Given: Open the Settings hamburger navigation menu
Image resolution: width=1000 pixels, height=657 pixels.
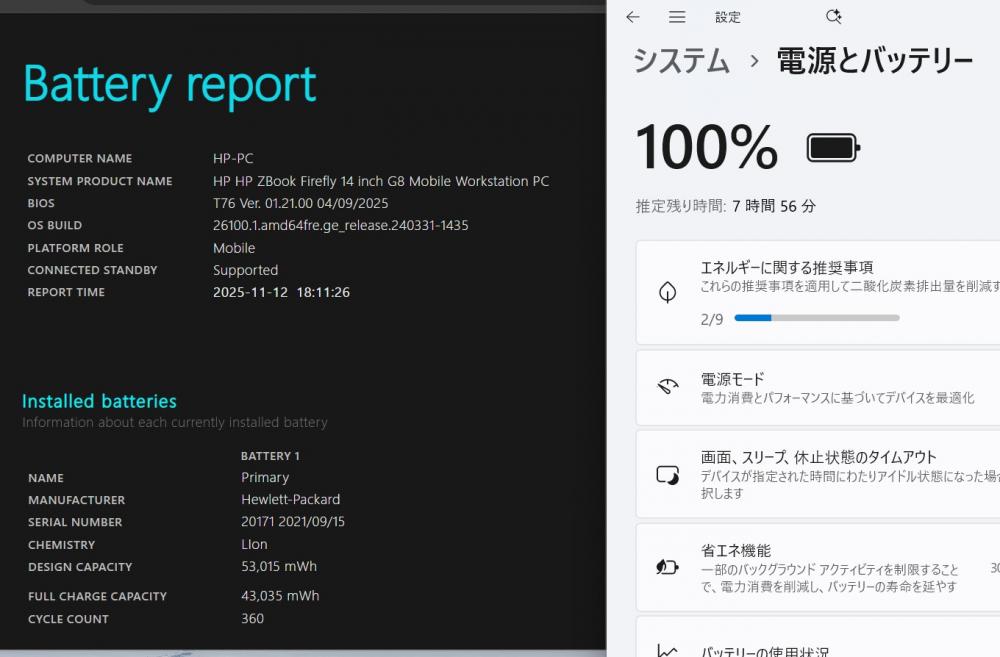Looking at the screenshot, I should click(677, 17).
